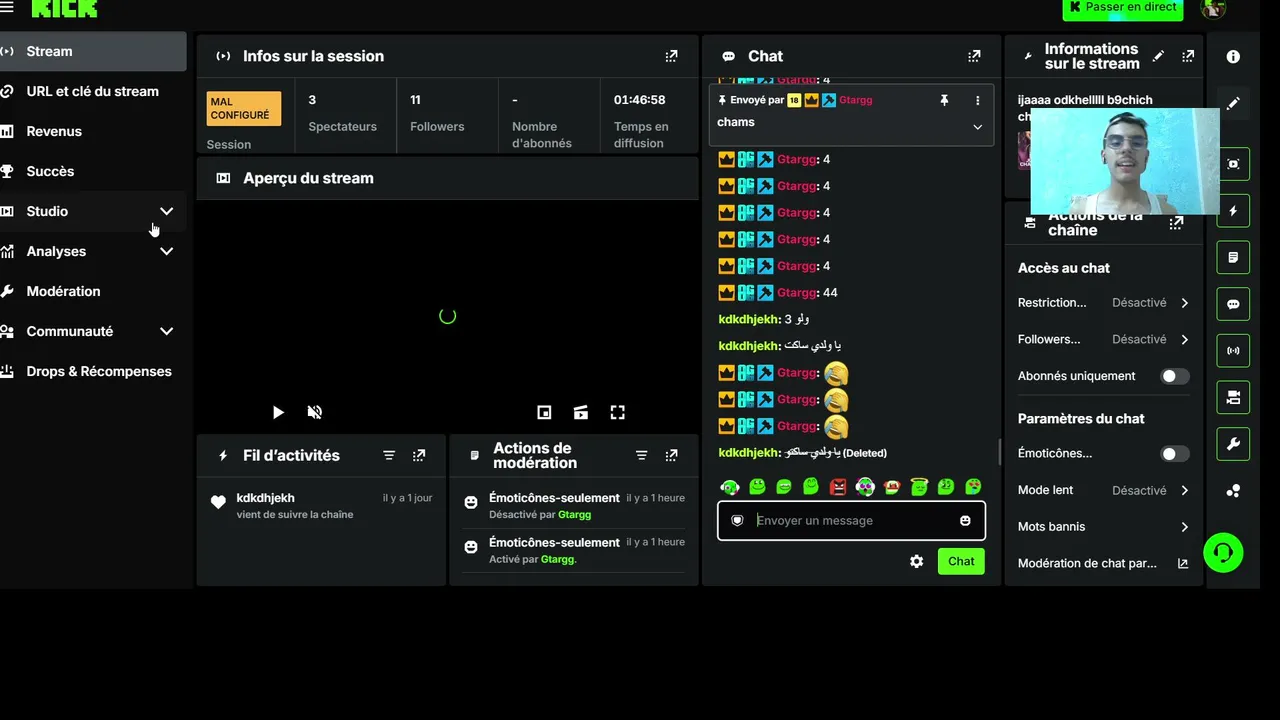Image resolution: width=1280 pixels, height=720 pixels.
Task: Click kdkdhjekh username in Fil d'activités
Action: 265,498
